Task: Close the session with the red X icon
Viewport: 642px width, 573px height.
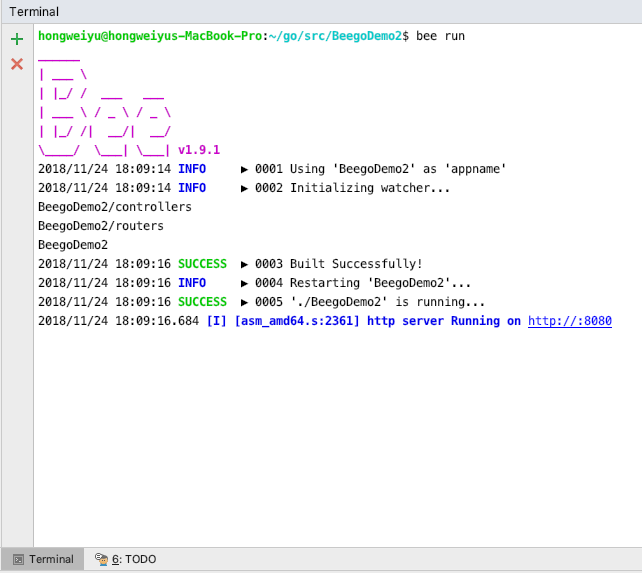Action: [x=16, y=64]
